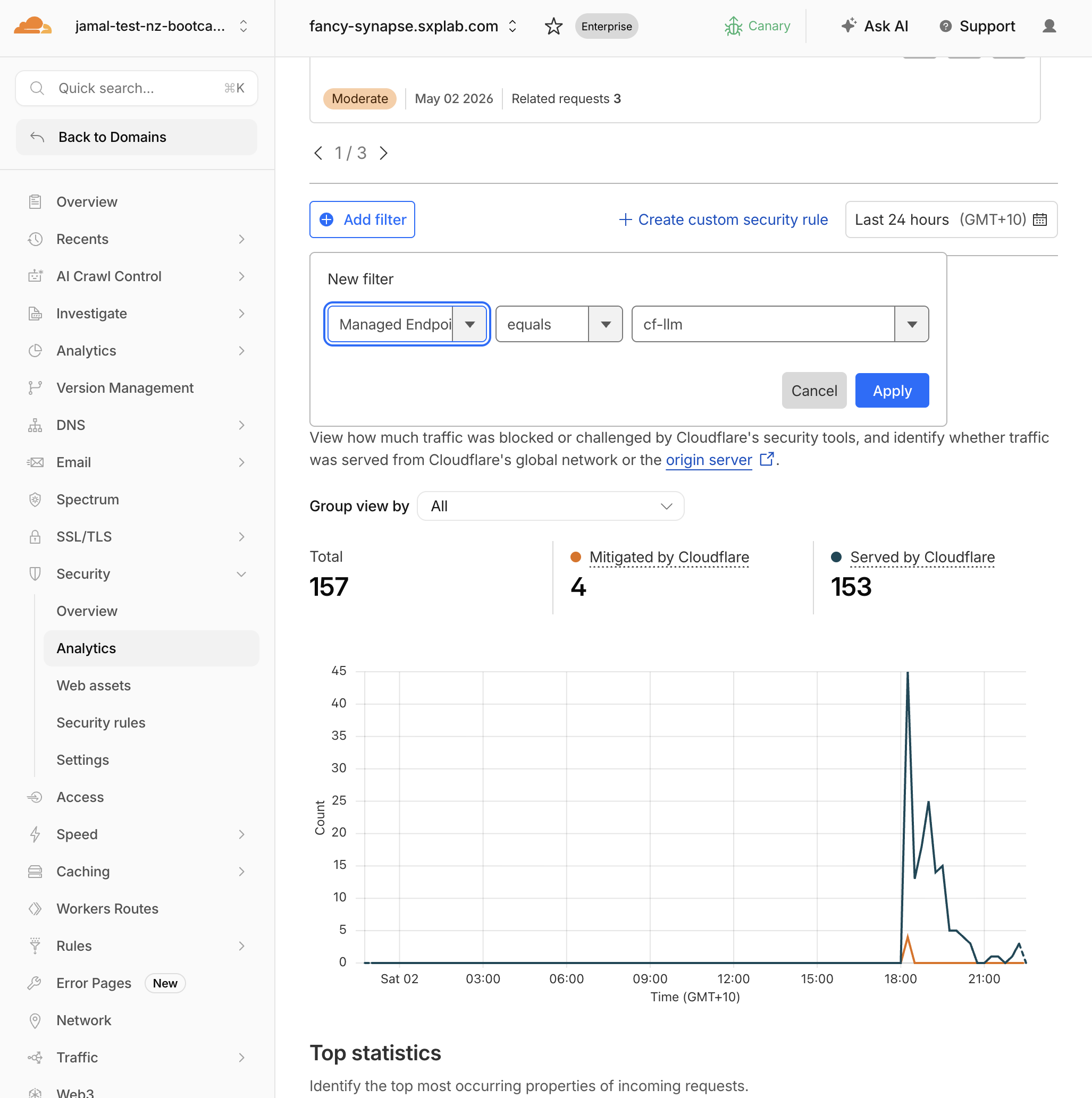This screenshot has width=1092, height=1098.
Task: Go to previous suggestion with left arrow
Action: point(318,153)
